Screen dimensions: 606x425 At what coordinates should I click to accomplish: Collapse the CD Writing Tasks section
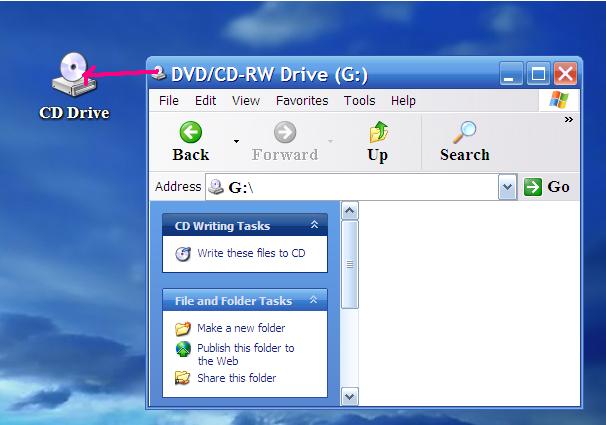(x=314, y=225)
